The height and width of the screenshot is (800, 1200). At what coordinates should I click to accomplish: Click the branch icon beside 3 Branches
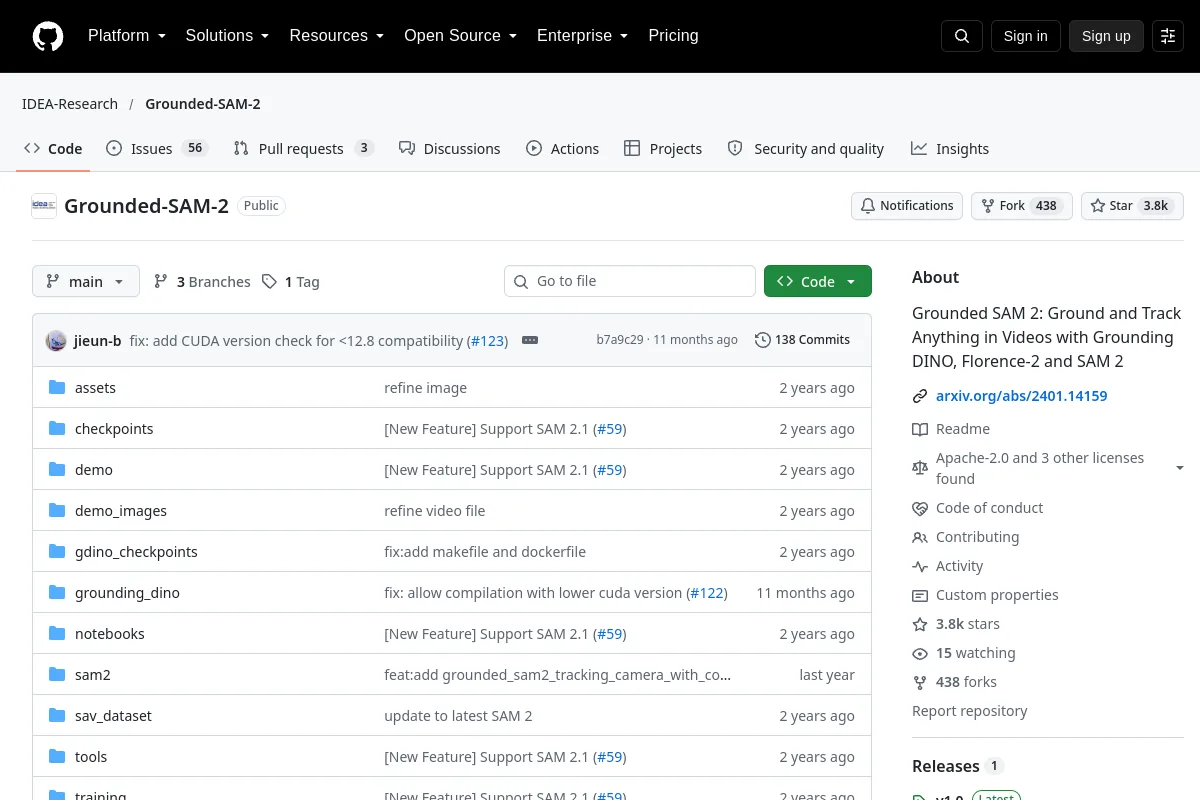click(x=161, y=282)
